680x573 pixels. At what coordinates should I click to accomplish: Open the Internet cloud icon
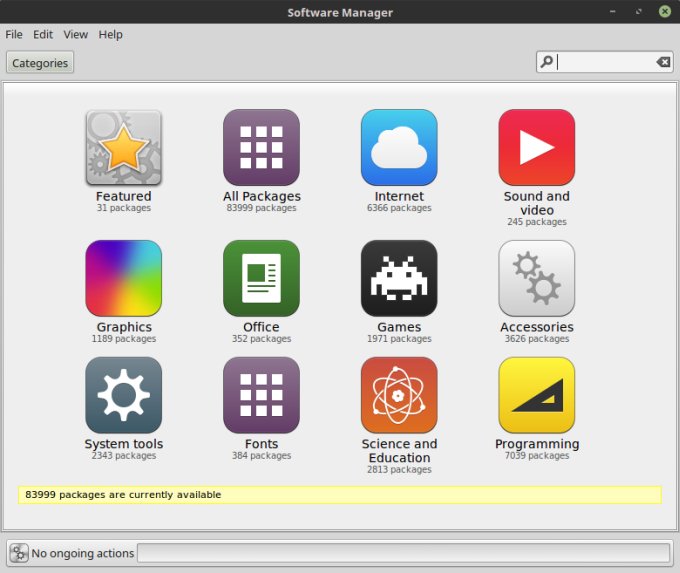(x=399, y=147)
